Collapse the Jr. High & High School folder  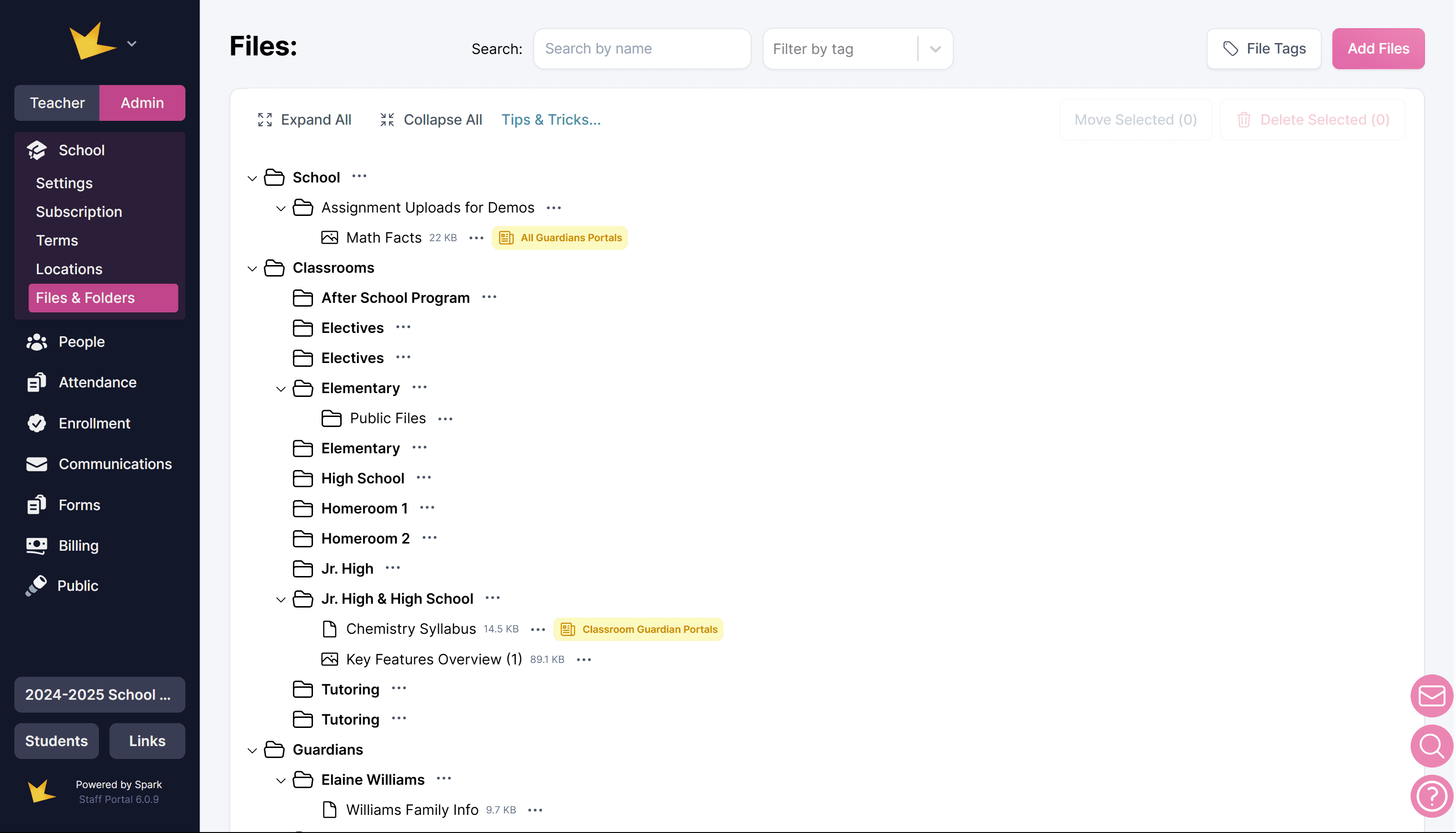pyautogui.click(x=280, y=599)
